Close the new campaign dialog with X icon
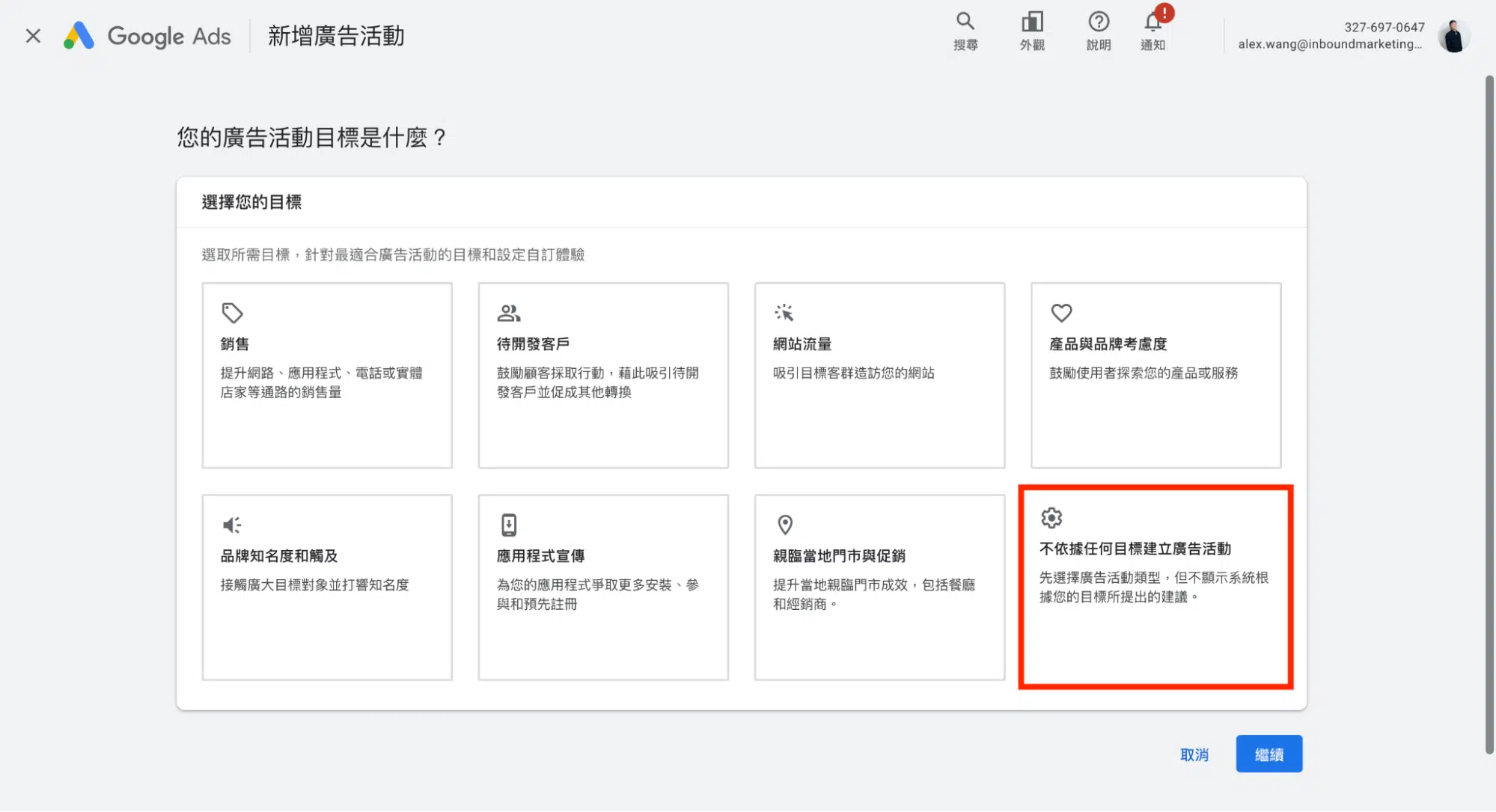The height and width of the screenshot is (812, 1496). pos(33,36)
